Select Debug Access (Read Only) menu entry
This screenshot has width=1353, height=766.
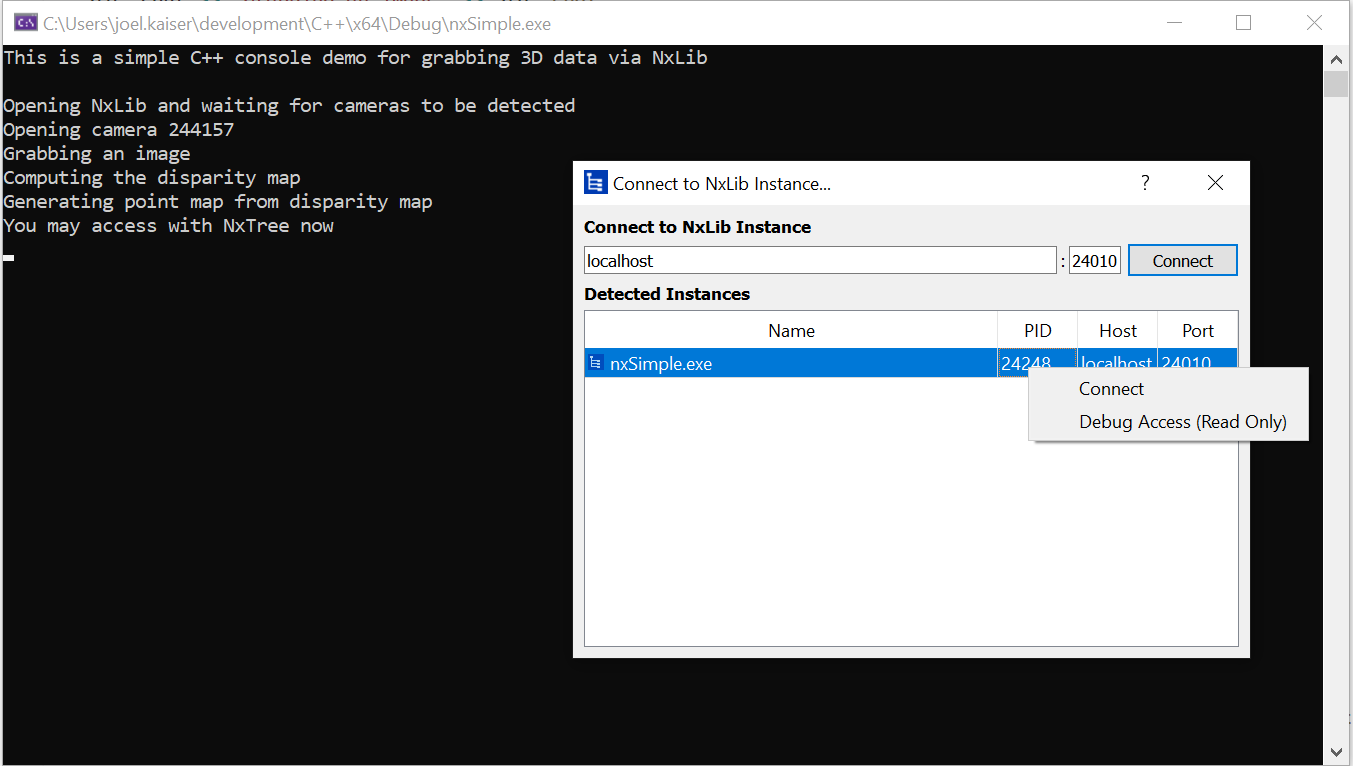click(1182, 422)
